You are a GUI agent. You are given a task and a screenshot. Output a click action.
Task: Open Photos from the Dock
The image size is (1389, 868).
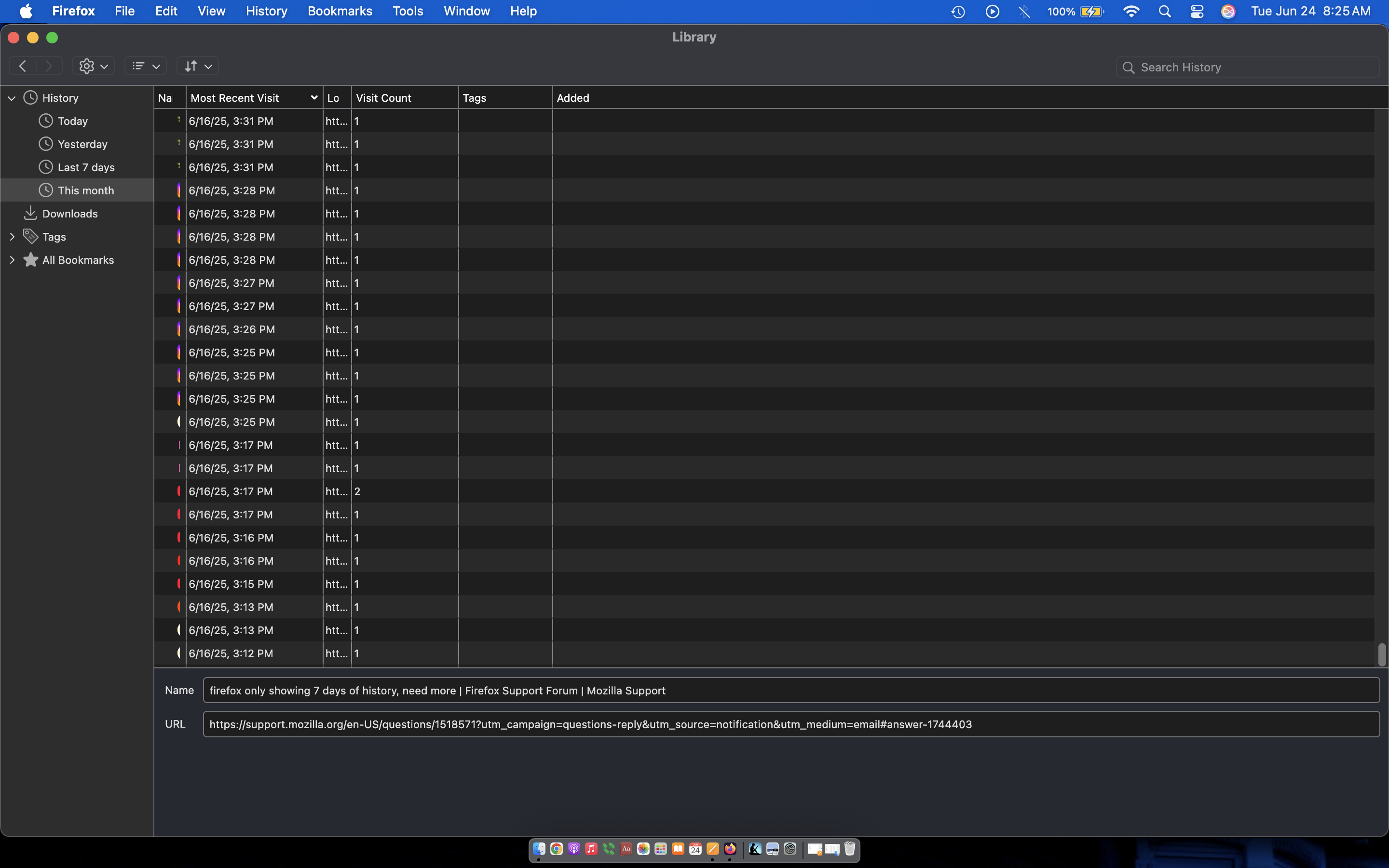click(643, 849)
